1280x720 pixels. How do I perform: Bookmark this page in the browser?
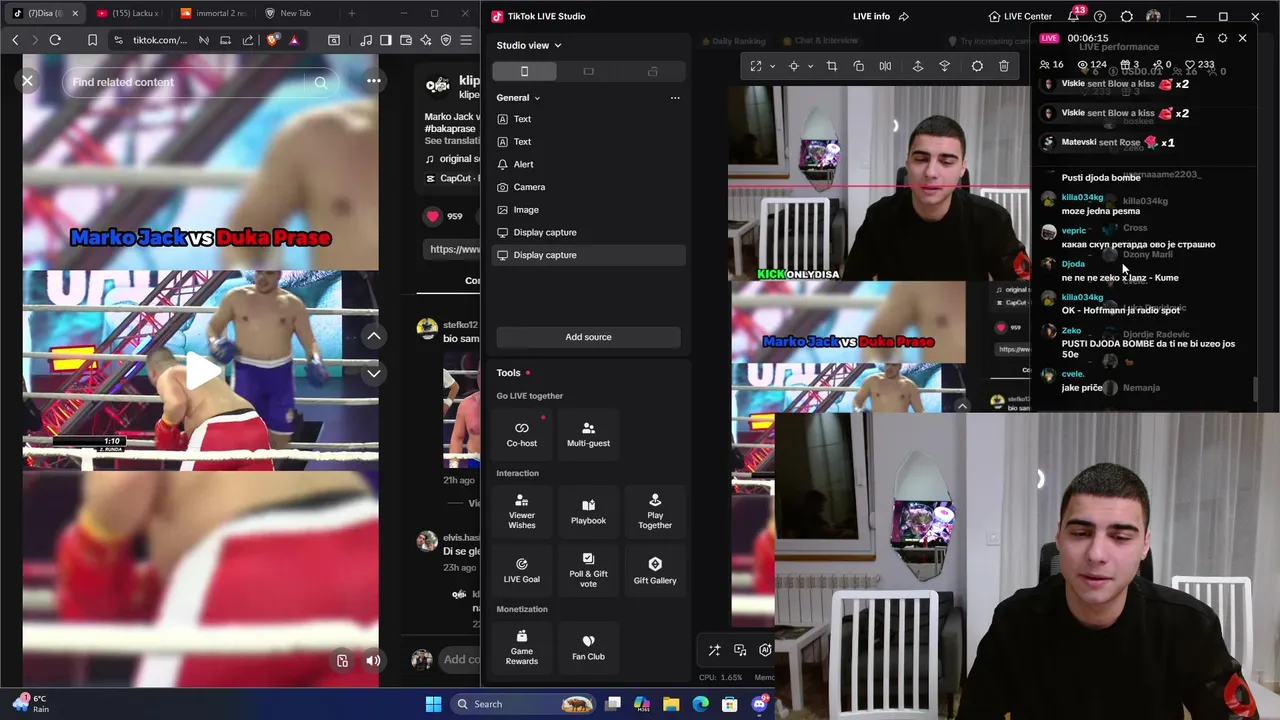(x=92, y=40)
